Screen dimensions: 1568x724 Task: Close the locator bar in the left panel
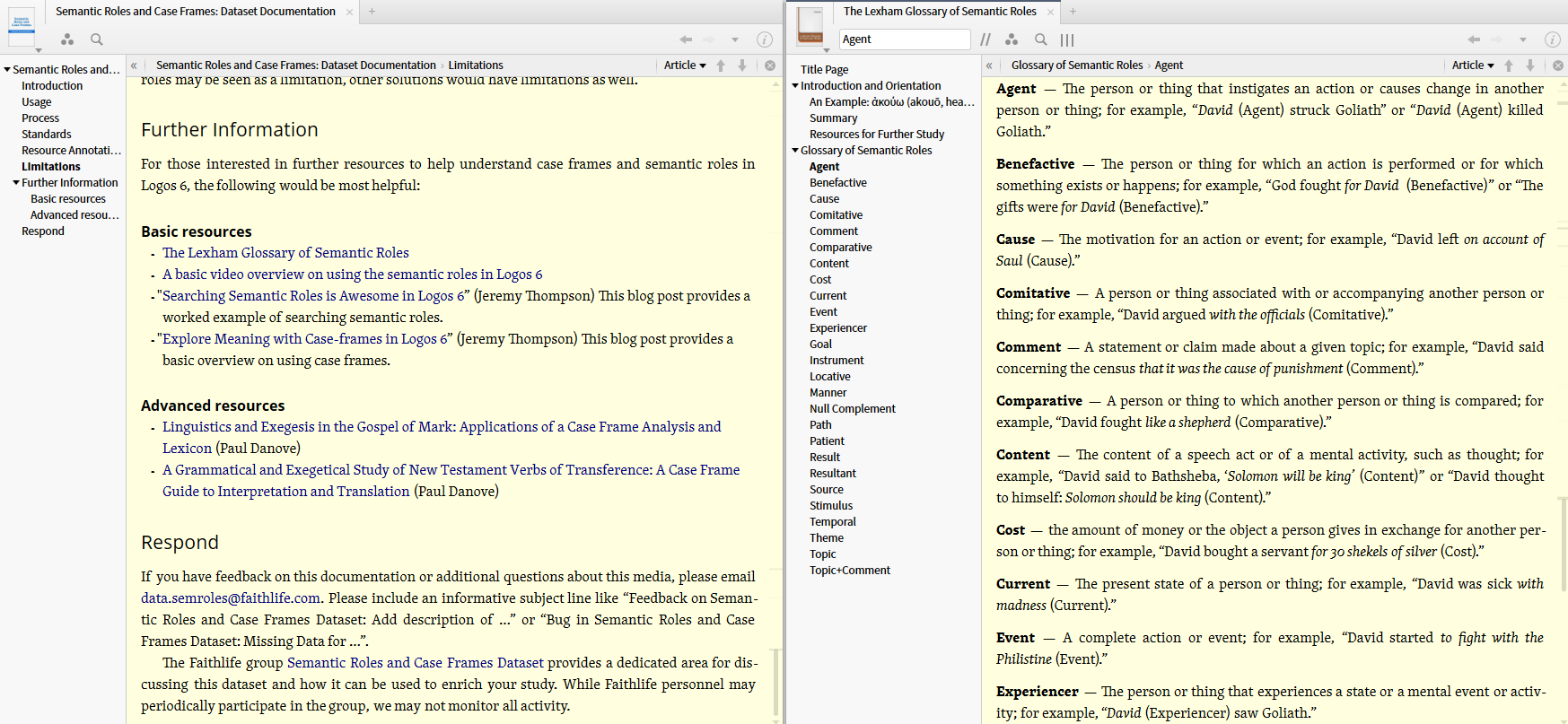point(770,65)
